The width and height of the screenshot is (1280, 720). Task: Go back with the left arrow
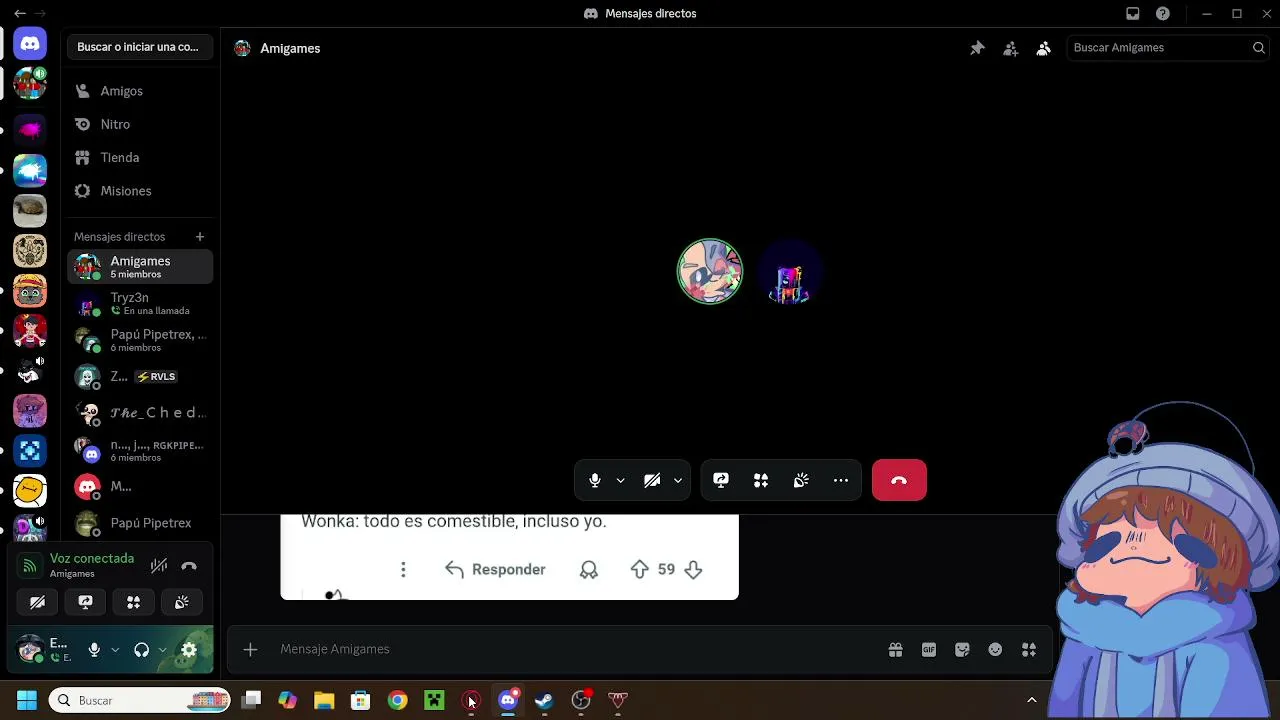(x=20, y=14)
